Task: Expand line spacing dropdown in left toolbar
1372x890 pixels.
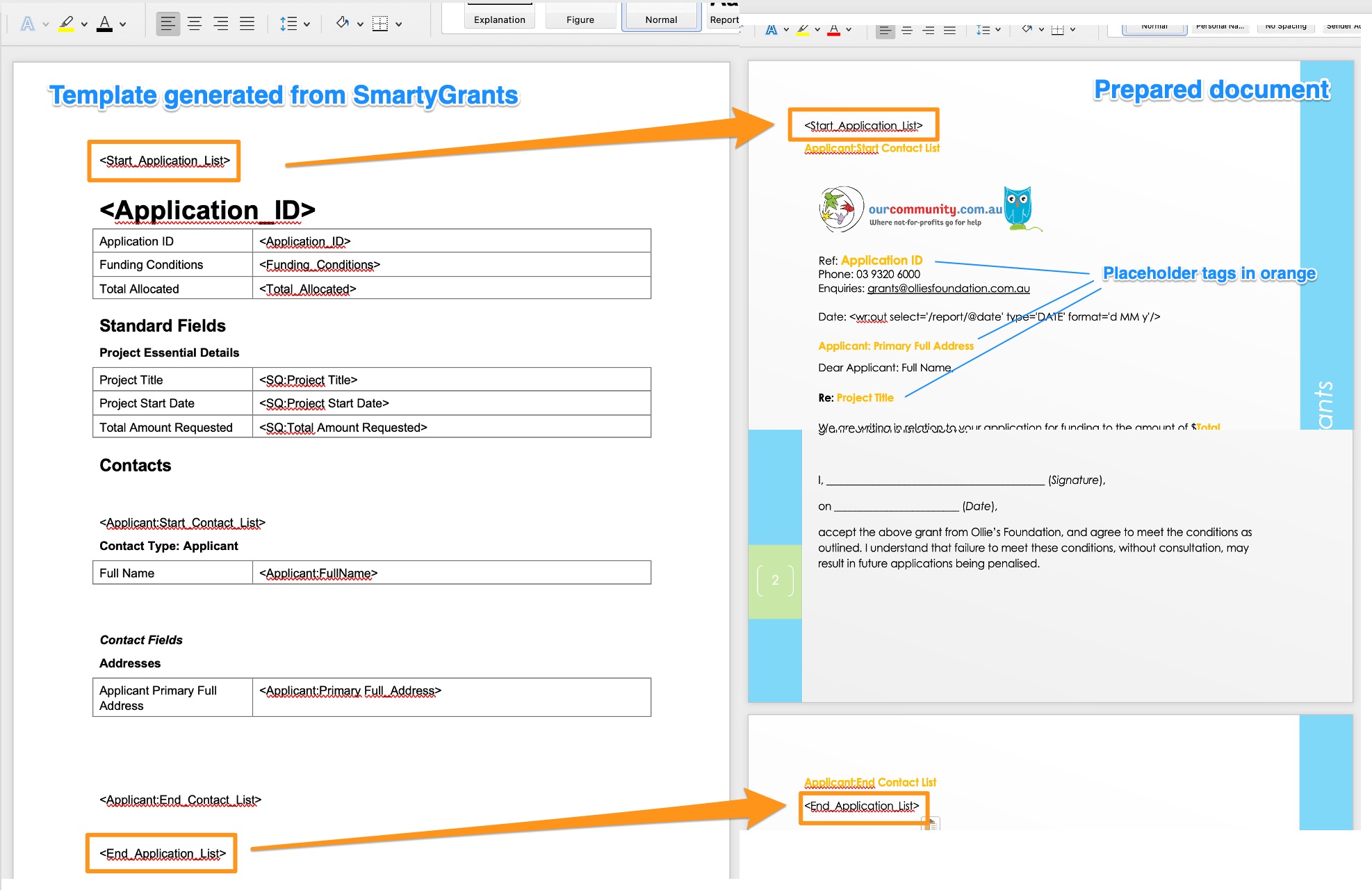Action: [x=307, y=24]
